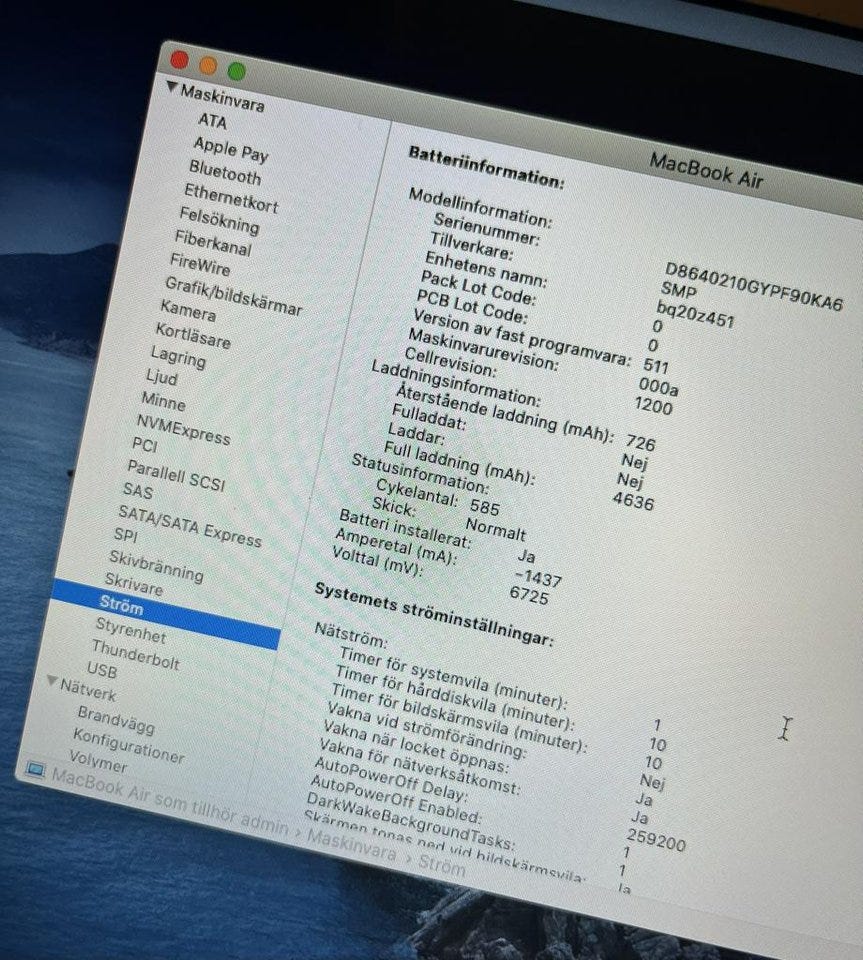Open Konfigurationer under Nätverk
This screenshot has height=960, width=863.
pos(129,746)
